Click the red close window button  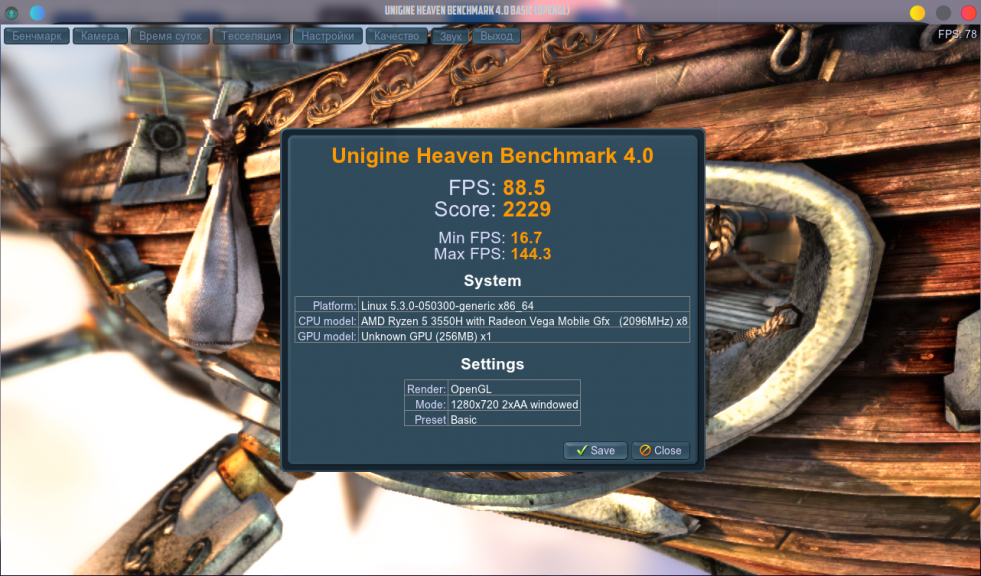tap(968, 13)
